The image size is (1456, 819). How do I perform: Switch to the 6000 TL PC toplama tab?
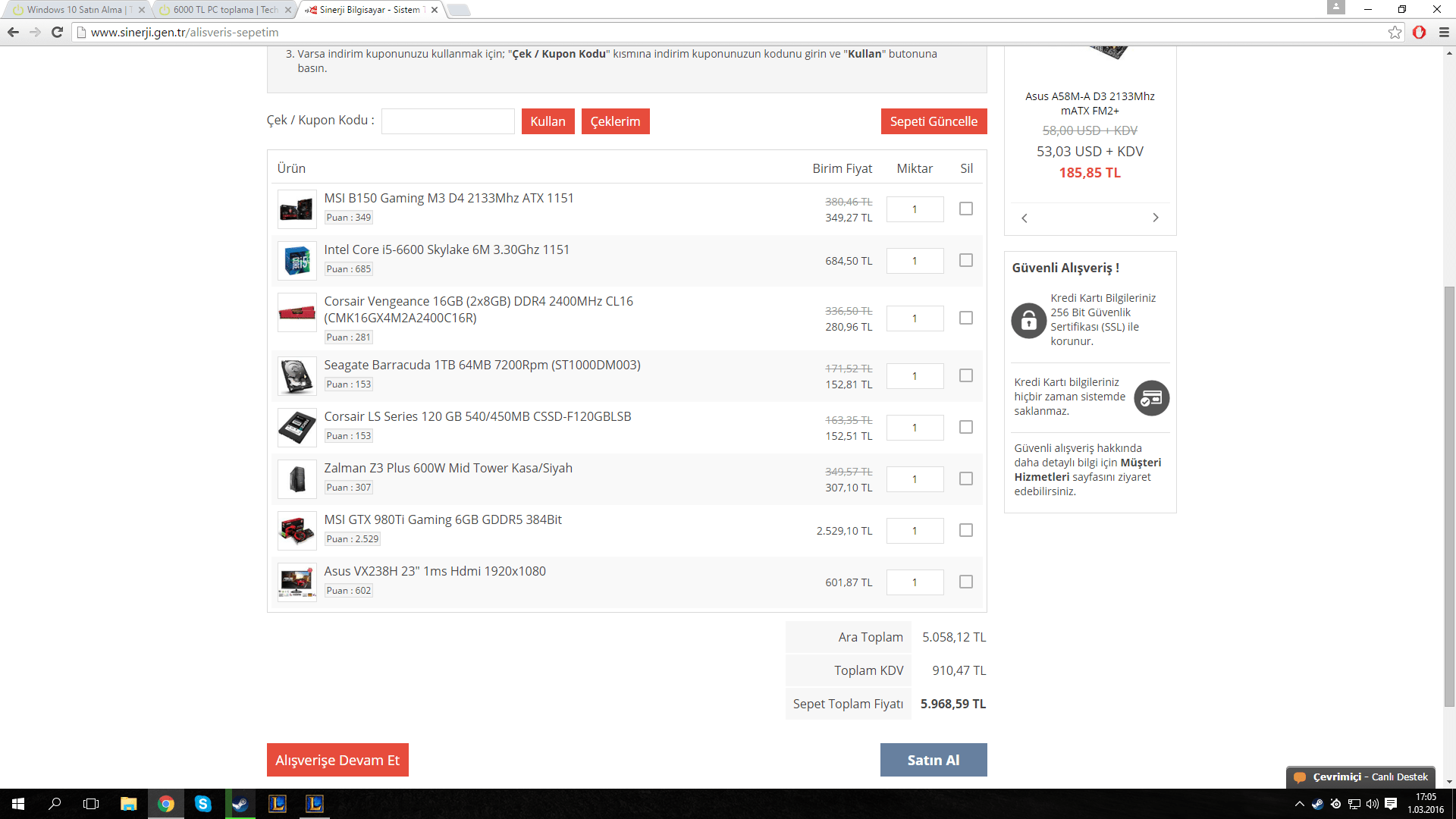click(x=224, y=10)
